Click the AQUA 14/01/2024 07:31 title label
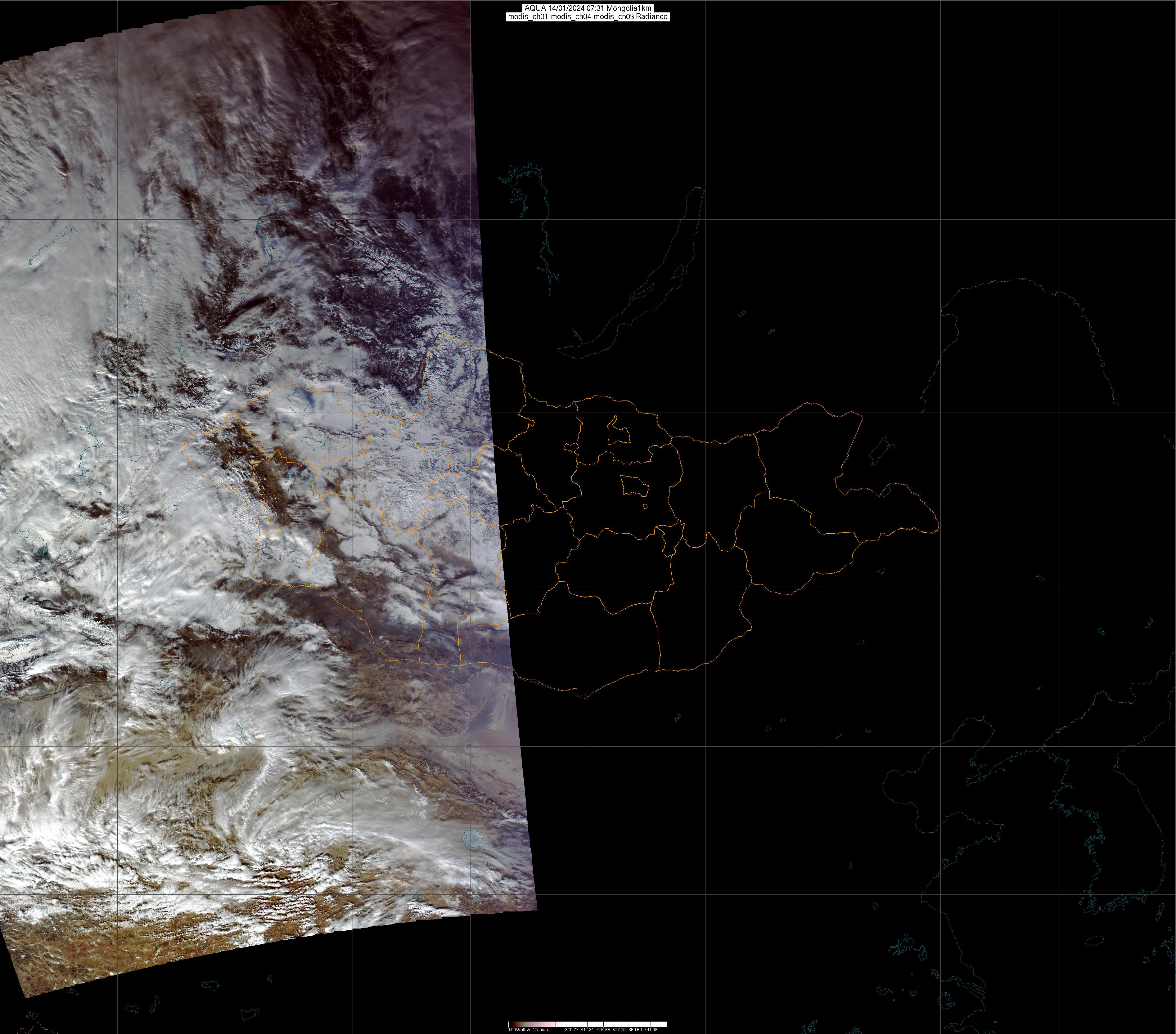Screen dimensions: 1176x1034 coord(588,8)
